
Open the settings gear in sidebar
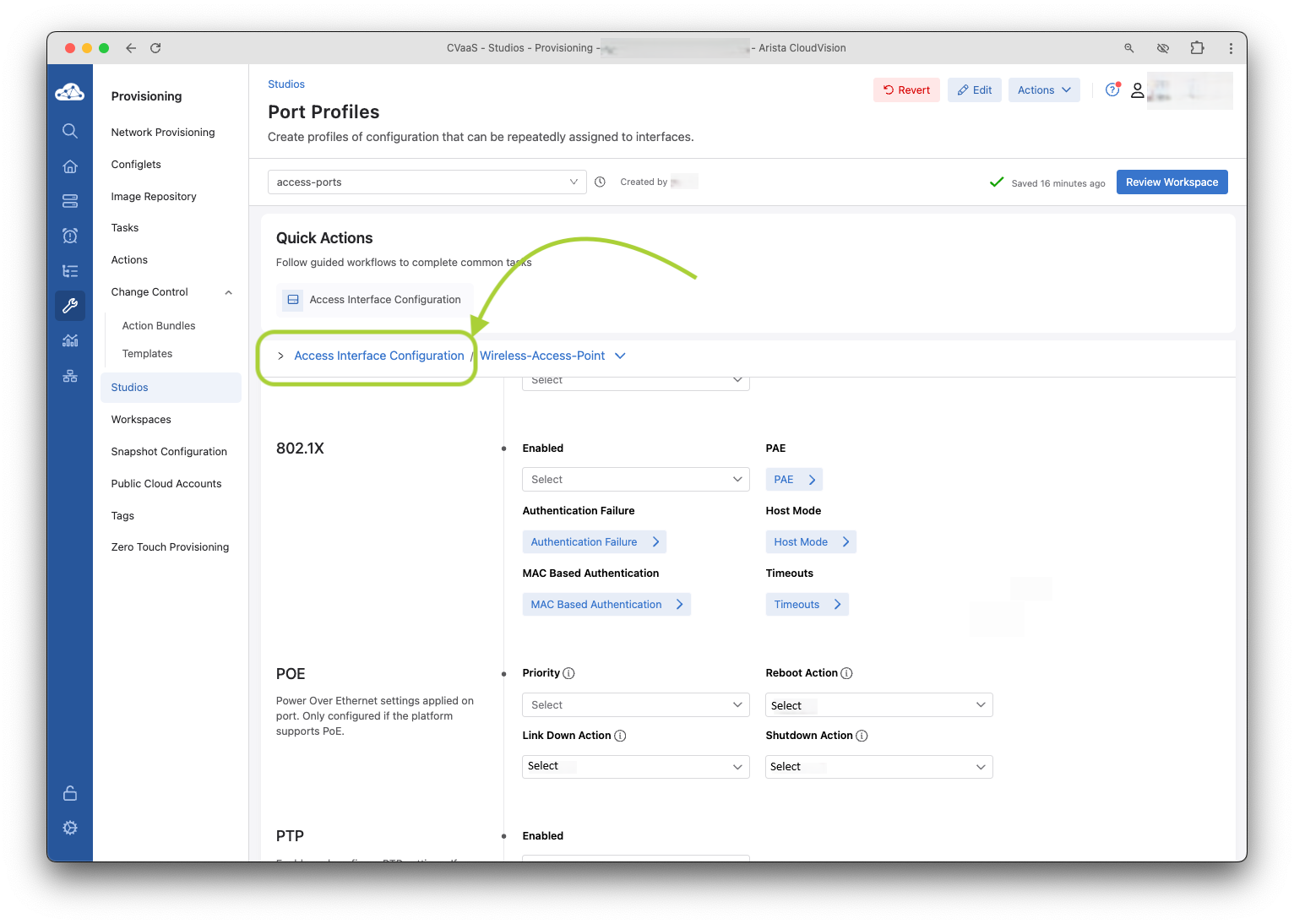coord(70,828)
